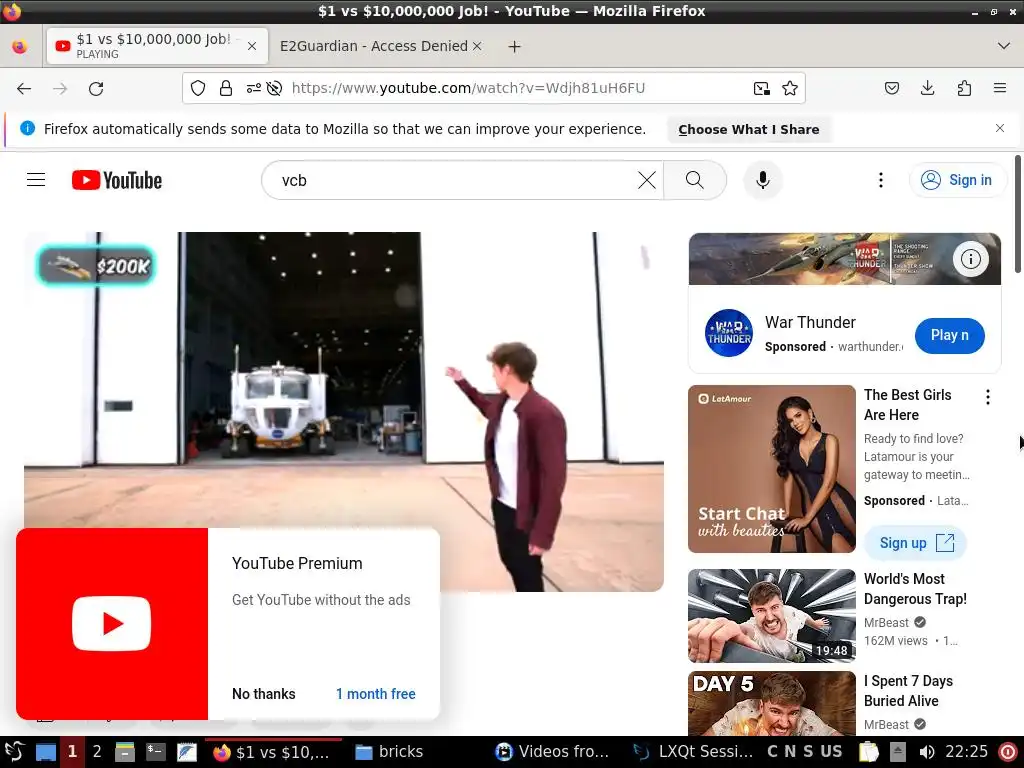Image resolution: width=1024 pixels, height=768 pixels.
Task: Open a new browser tab
Action: point(515,46)
